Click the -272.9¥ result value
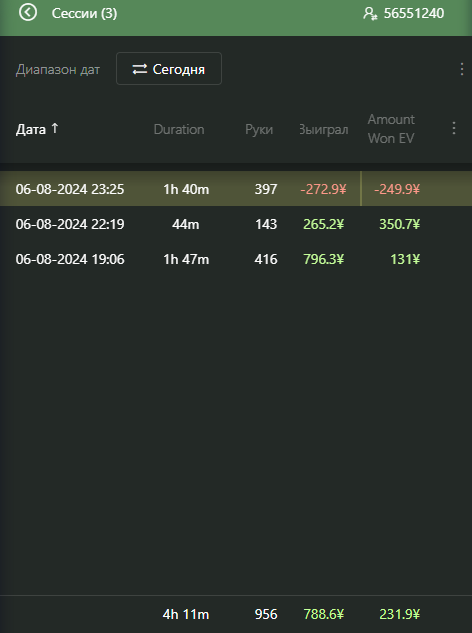This screenshot has height=633, width=472. (x=323, y=189)
